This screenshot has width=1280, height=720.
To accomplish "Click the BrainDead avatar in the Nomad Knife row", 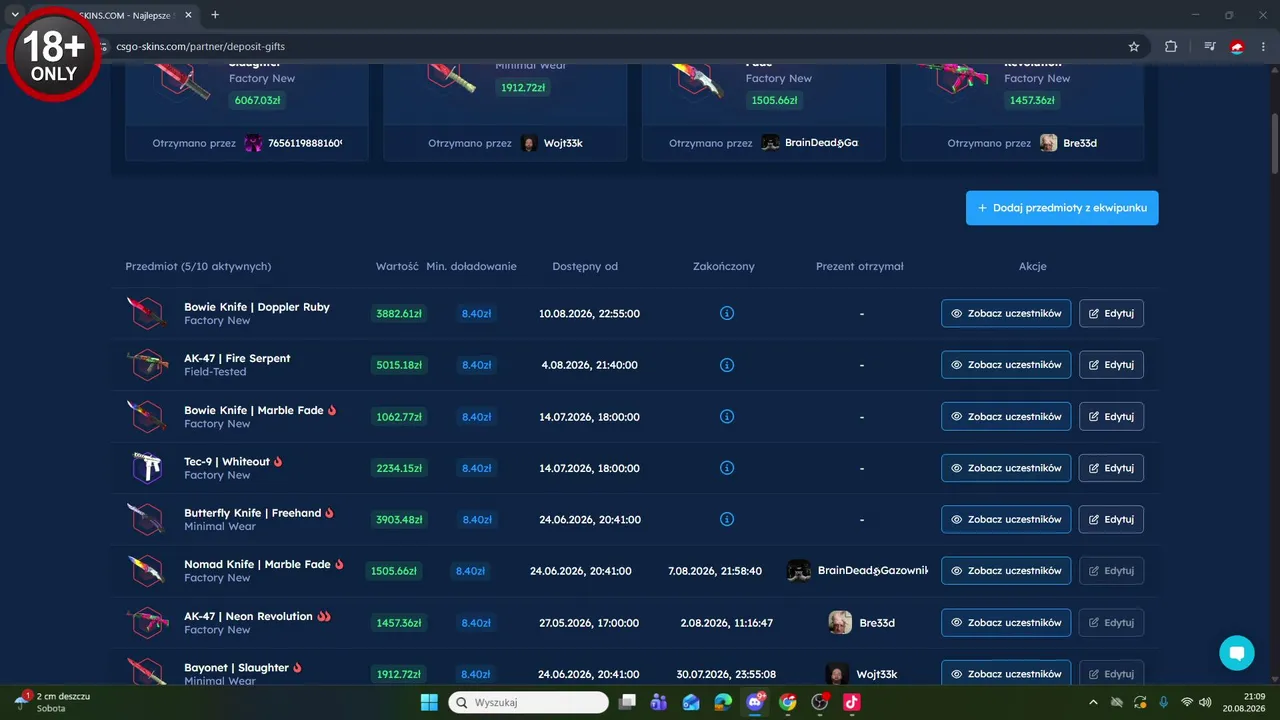I will (x=799, y=571).
